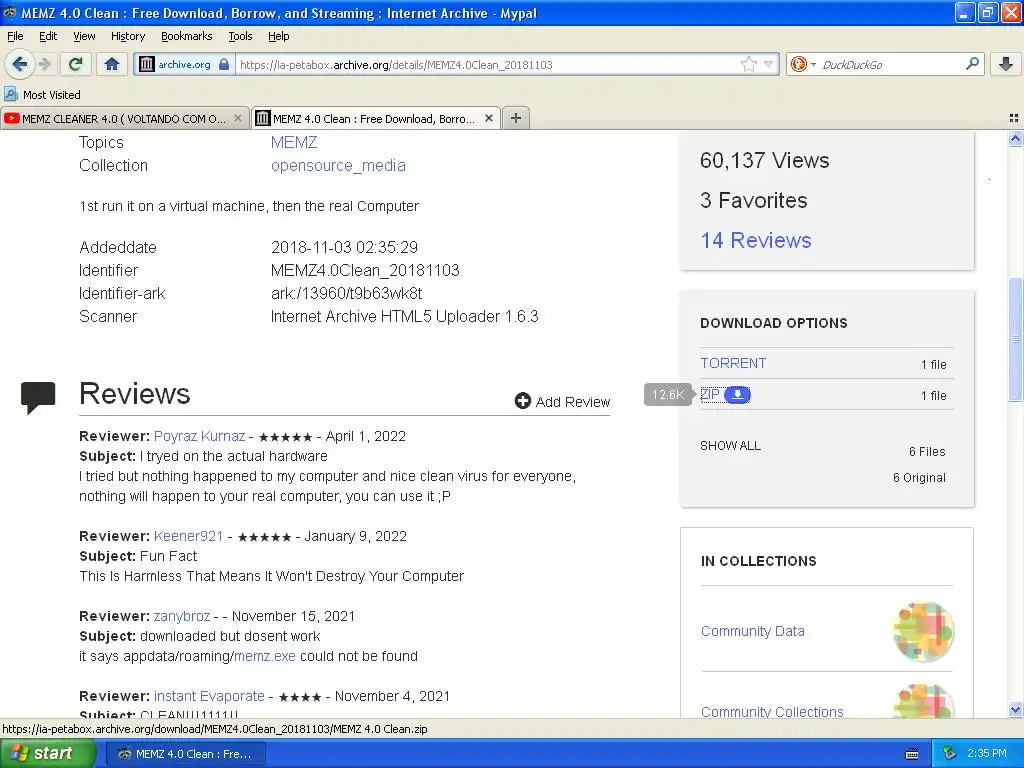
Task: Open a new tab with plus button
Action: tap(516, 118)
